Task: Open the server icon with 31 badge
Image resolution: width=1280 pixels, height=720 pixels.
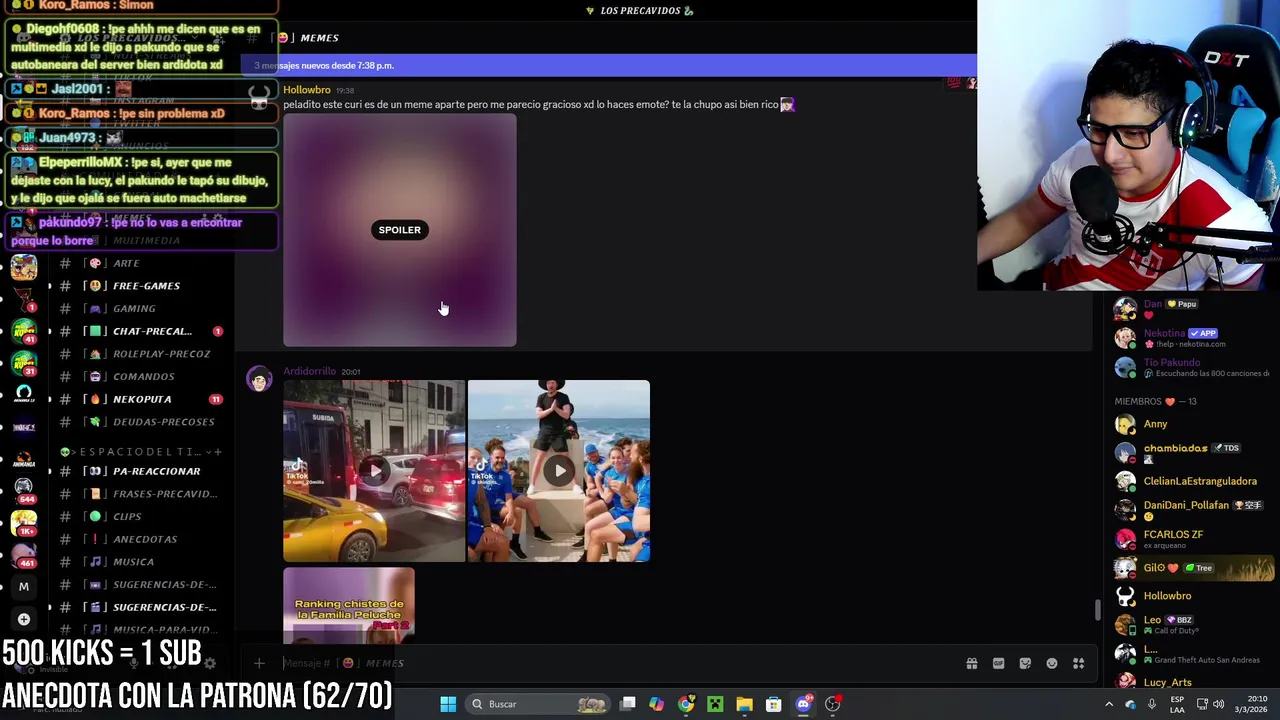Action: click(x=24, y=362)
